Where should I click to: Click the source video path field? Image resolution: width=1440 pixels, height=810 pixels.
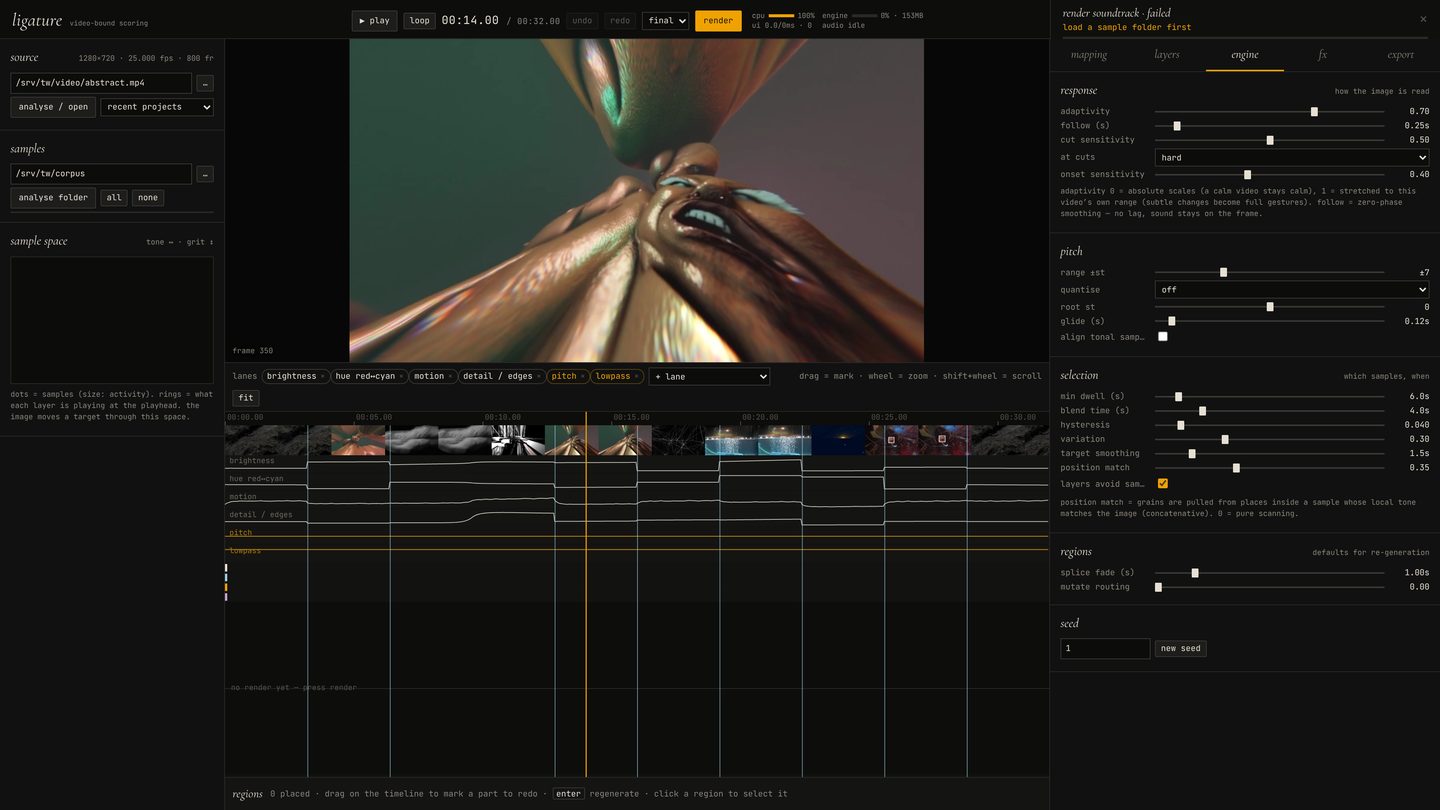pyautogui.click(x=101, y=83)
